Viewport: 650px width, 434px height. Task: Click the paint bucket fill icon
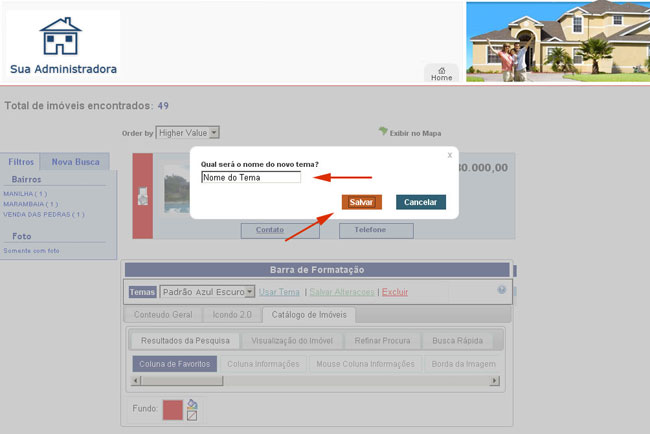[193, 404]
